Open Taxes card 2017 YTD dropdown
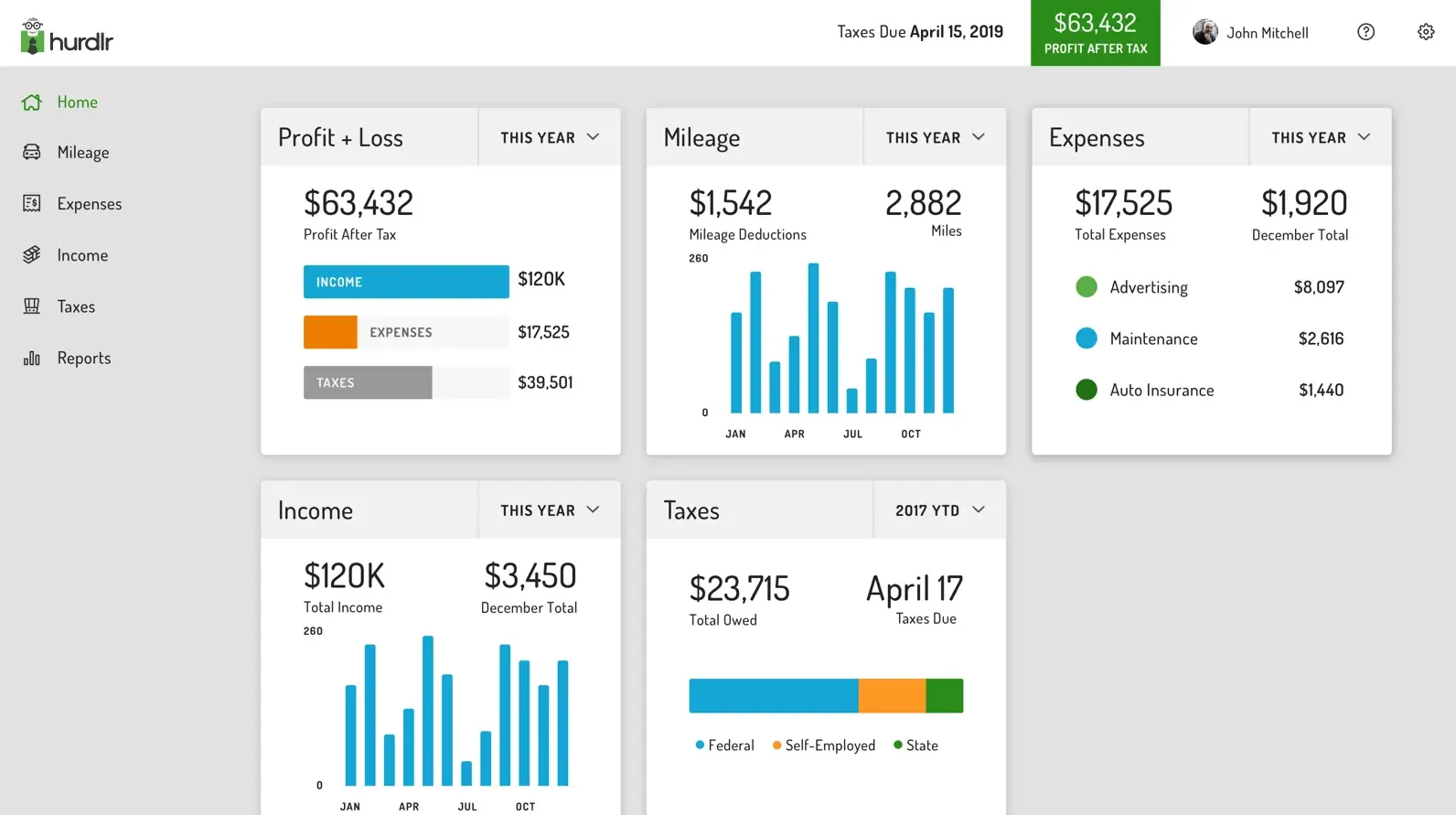Image resolution: width=1456 pixels, height=815 pixels. (x=940, y=510)
